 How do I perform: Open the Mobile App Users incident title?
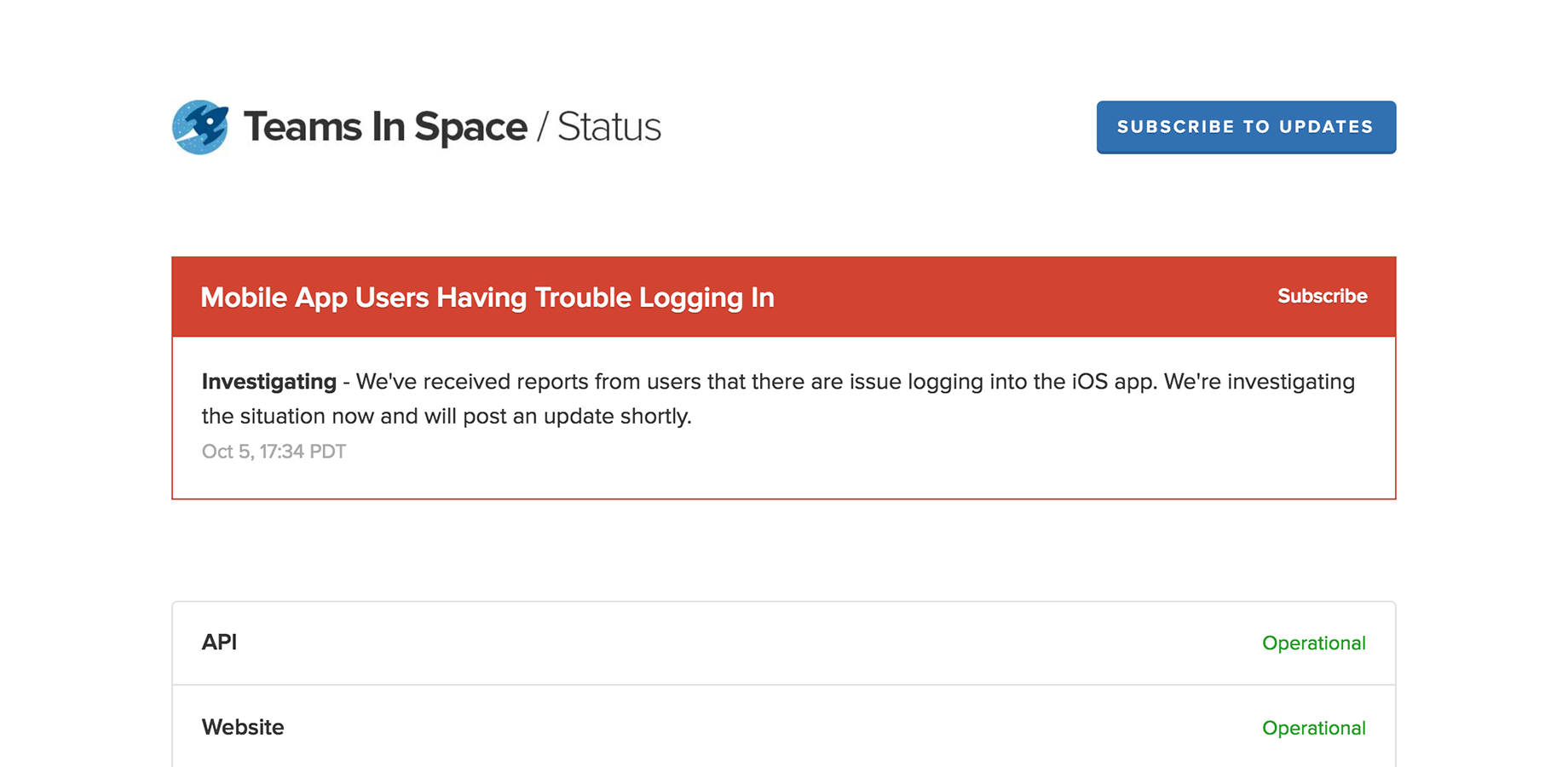tap(487, 297)
